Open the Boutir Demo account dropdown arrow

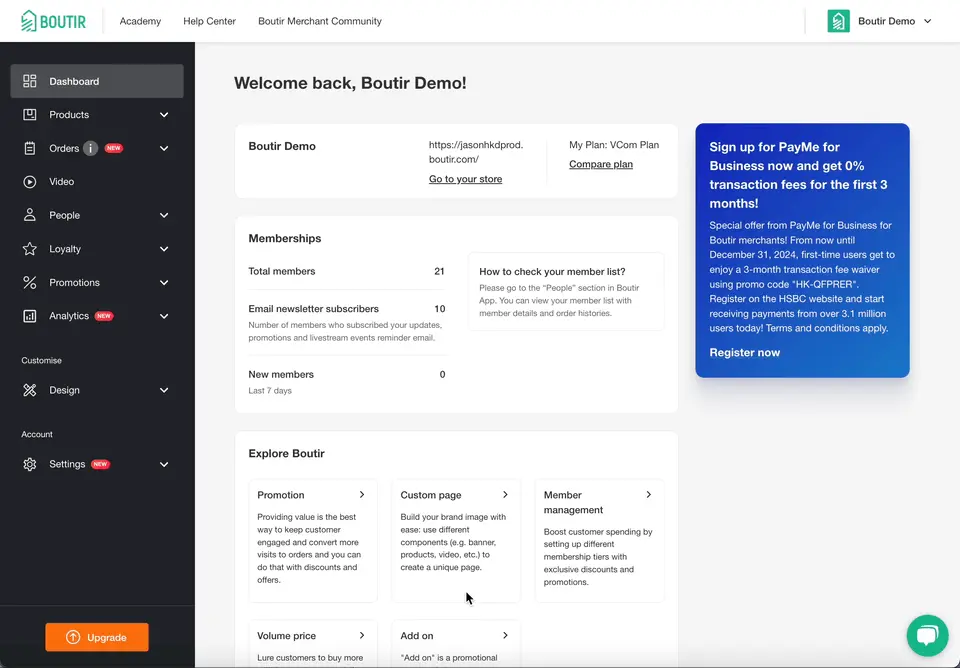pyautogui.click(x=928, y=21)
